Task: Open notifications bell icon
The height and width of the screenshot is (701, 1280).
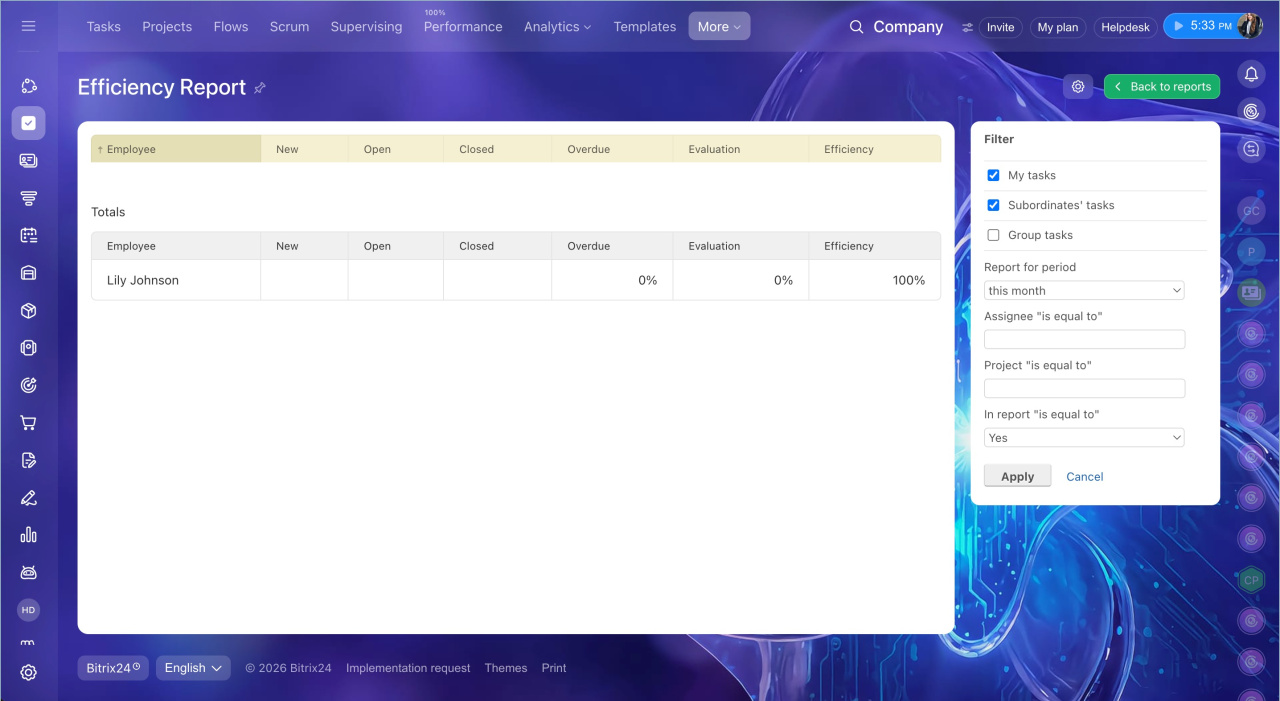Action: tap(1251, 74)
